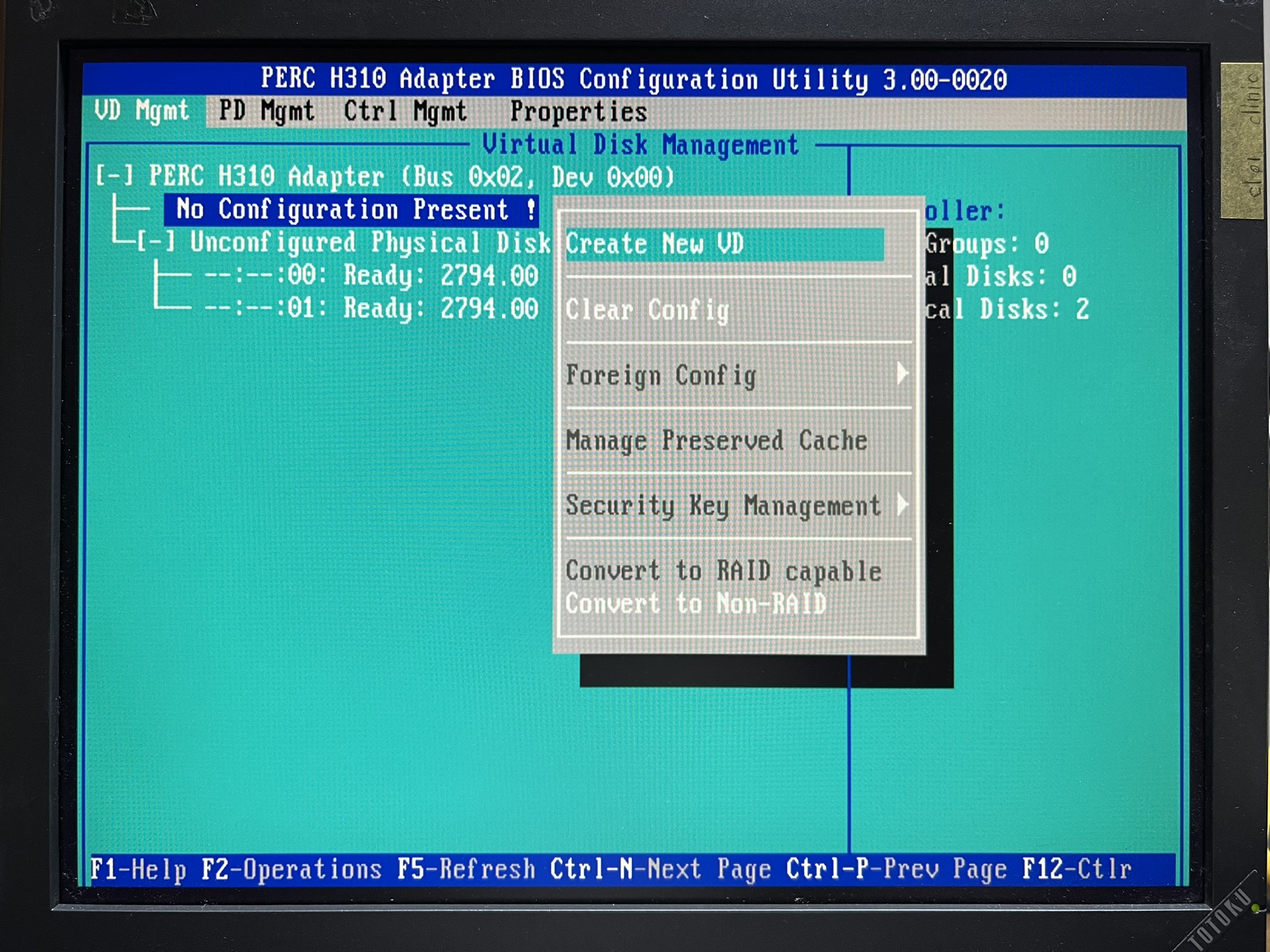Open the Foreign Config submenu
1270x952 pixels.
(x=738, y=376)
